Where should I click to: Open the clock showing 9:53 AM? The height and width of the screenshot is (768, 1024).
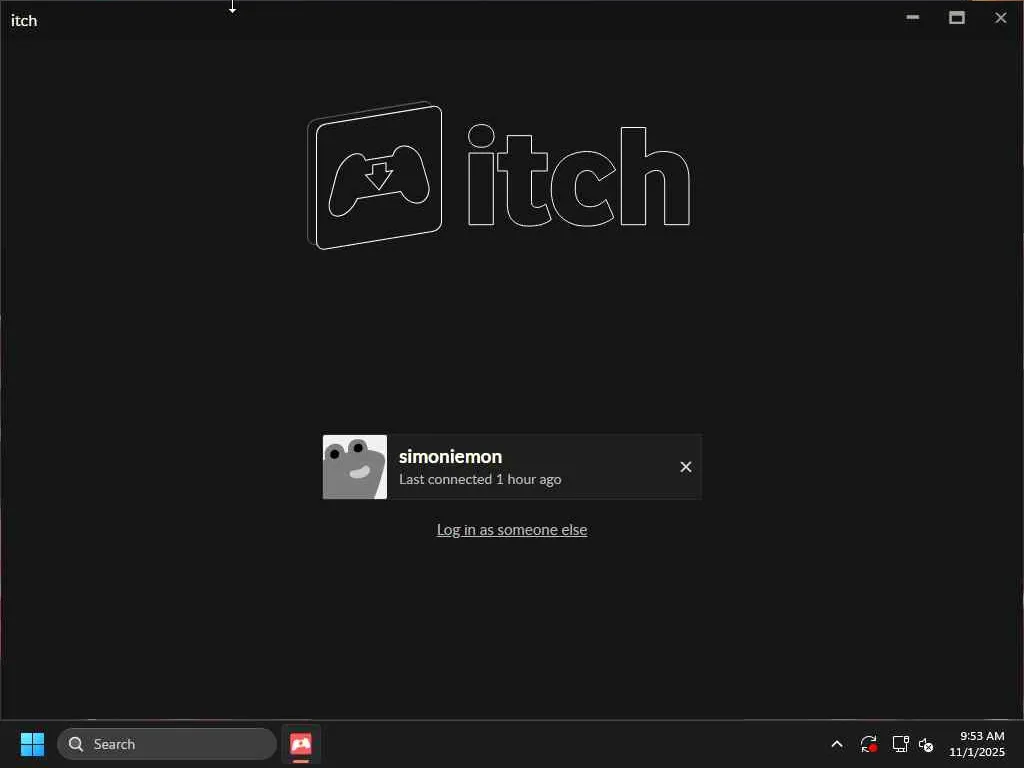click(x=977, y=744)
